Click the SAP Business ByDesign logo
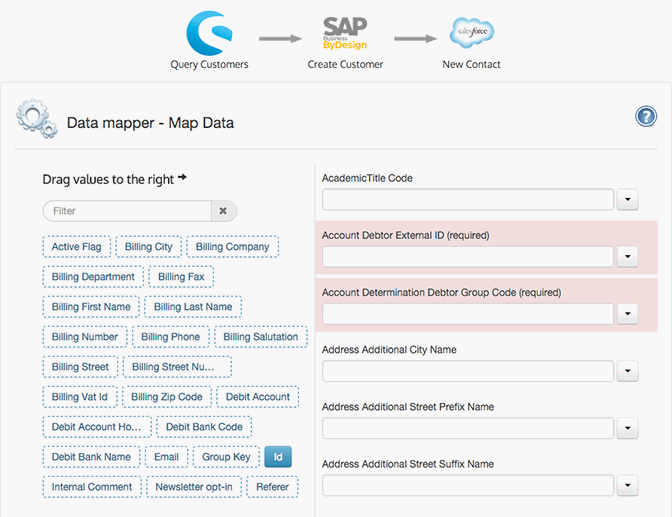672x517 pixels. click(345, 33)
